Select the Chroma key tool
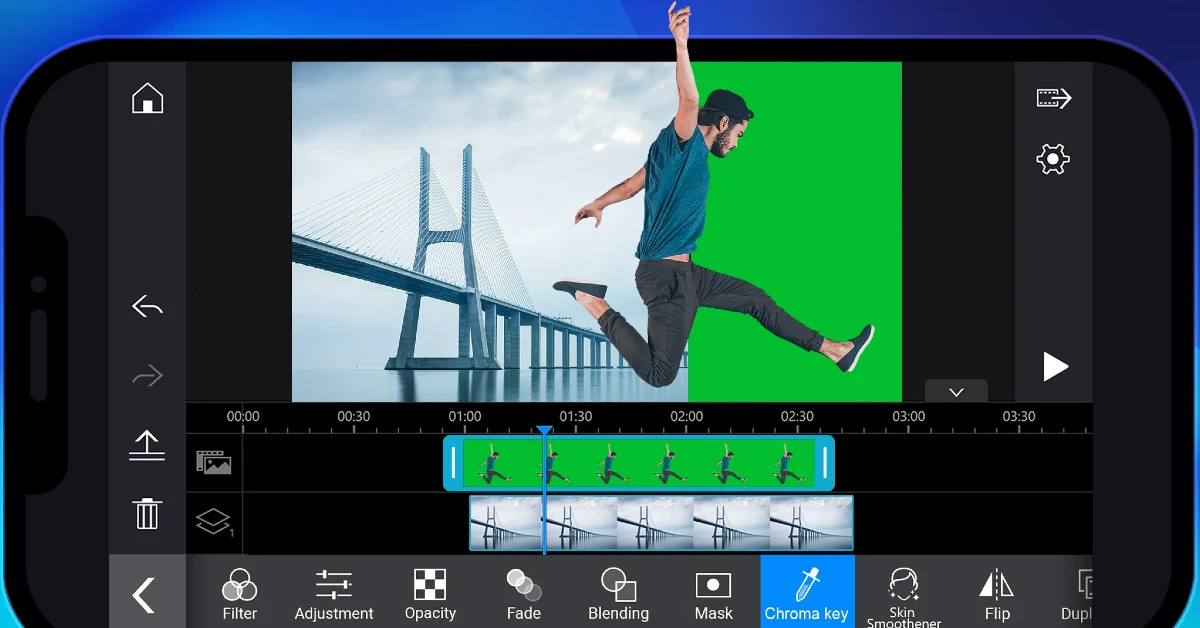The width and height of the screenshot is (1200, 628). coord(807,592)
